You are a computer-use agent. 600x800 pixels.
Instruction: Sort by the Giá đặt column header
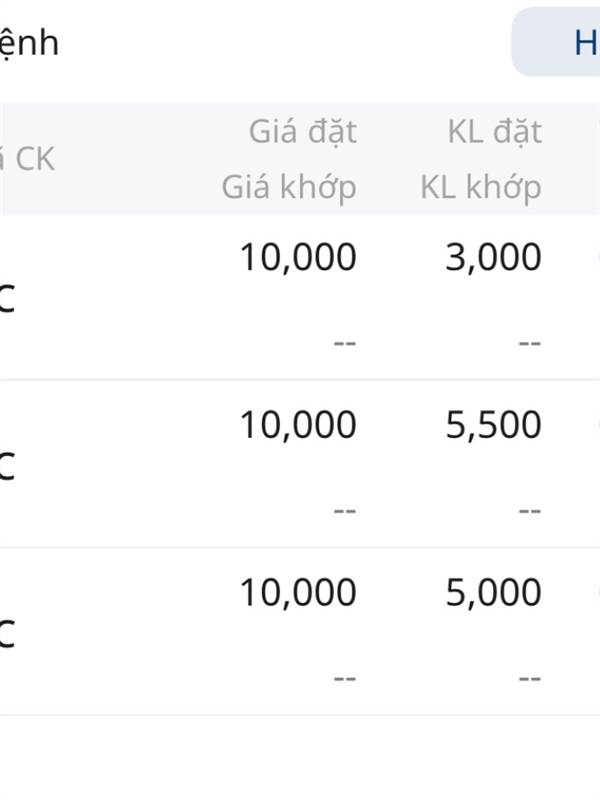pos(303,133)
